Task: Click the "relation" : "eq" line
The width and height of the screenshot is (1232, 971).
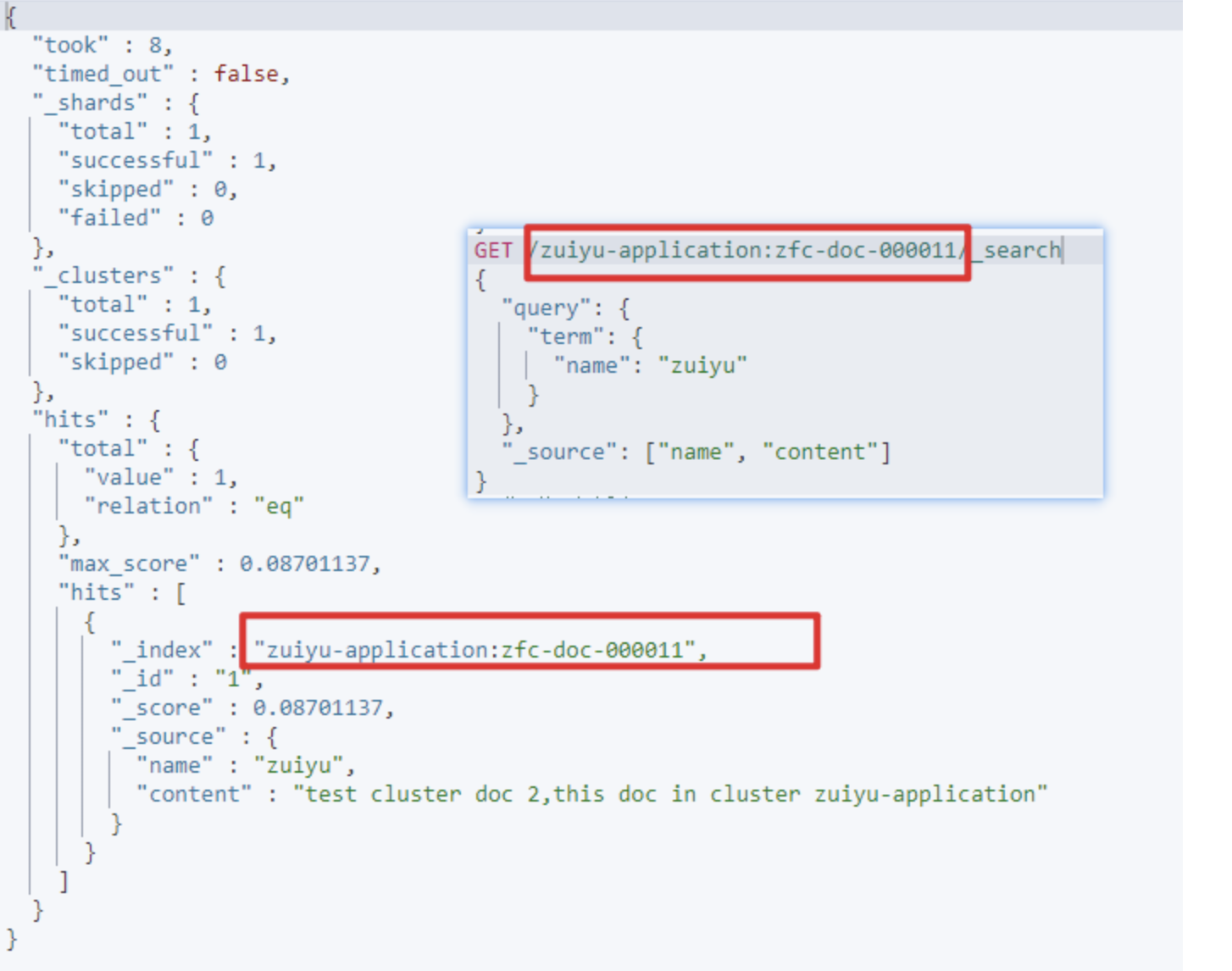Action: coord(194,506)
